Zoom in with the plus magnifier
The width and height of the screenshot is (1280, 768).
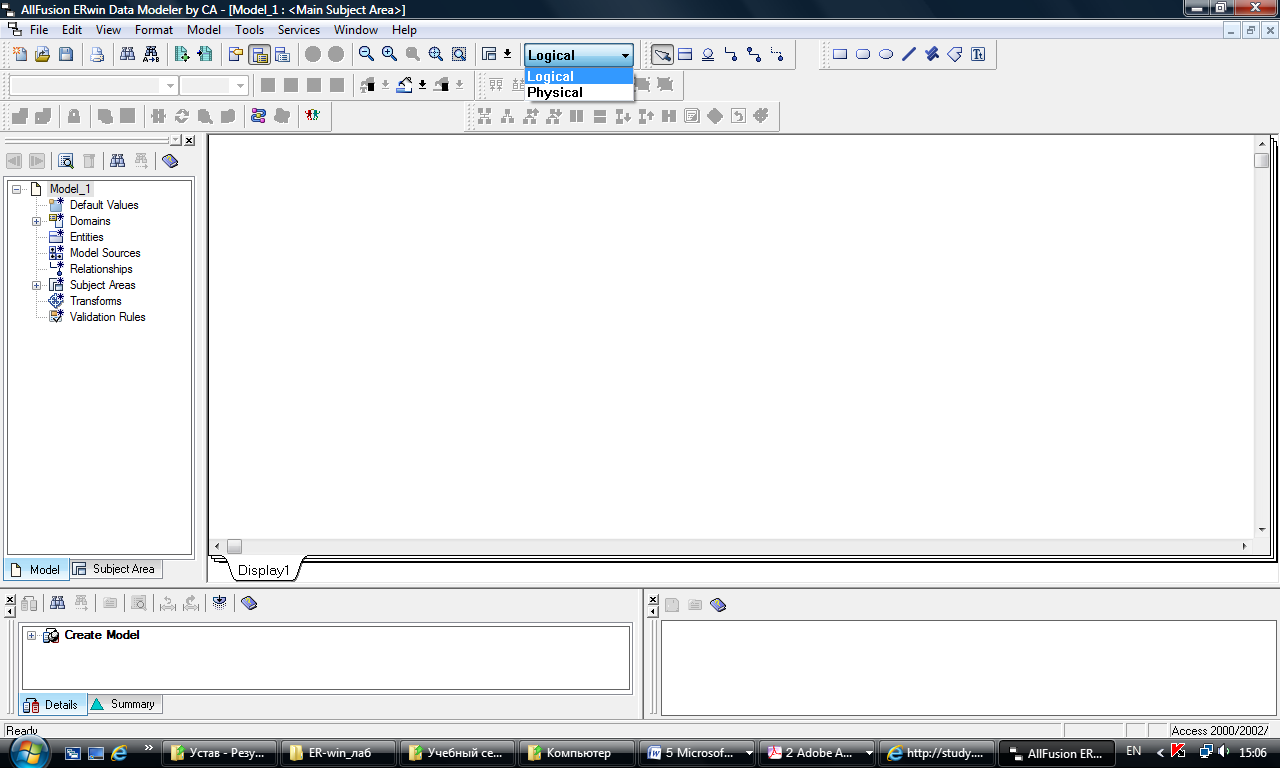click(x=389, y=54)
